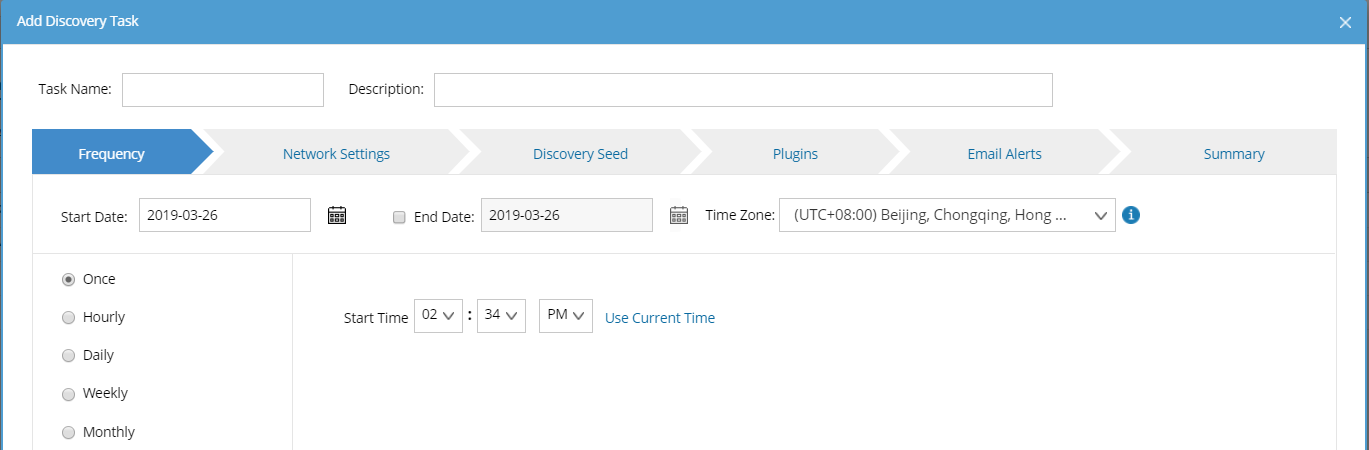Open the End Date calendar picker
This screenshot has height=450, width=1369.
click(x=679, y=215)
